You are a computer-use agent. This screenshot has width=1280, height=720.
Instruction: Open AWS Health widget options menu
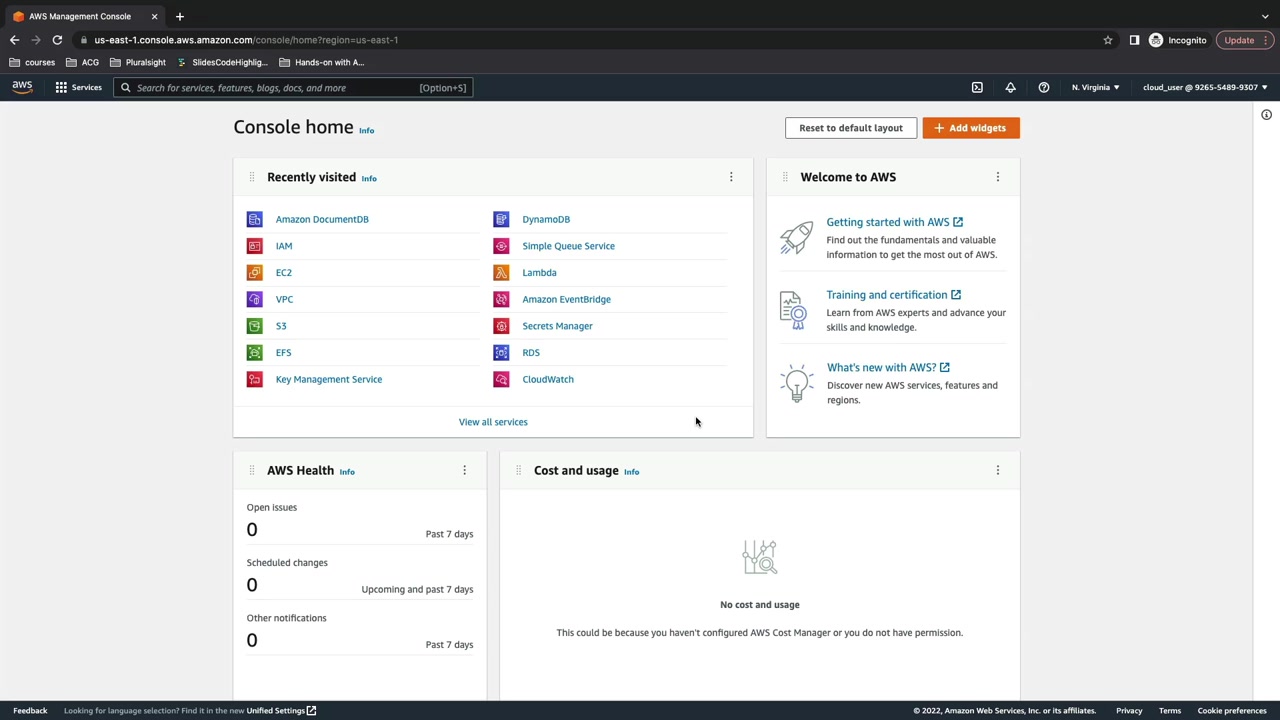(x=464, y=470)
